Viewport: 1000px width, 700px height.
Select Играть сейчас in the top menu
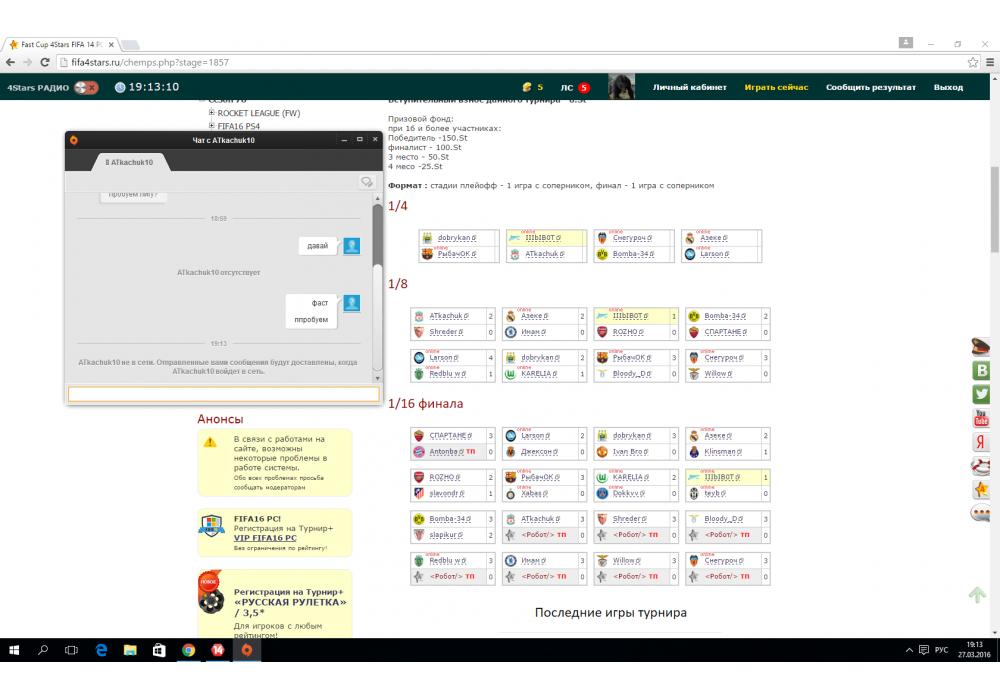click(x=776, y=87)
